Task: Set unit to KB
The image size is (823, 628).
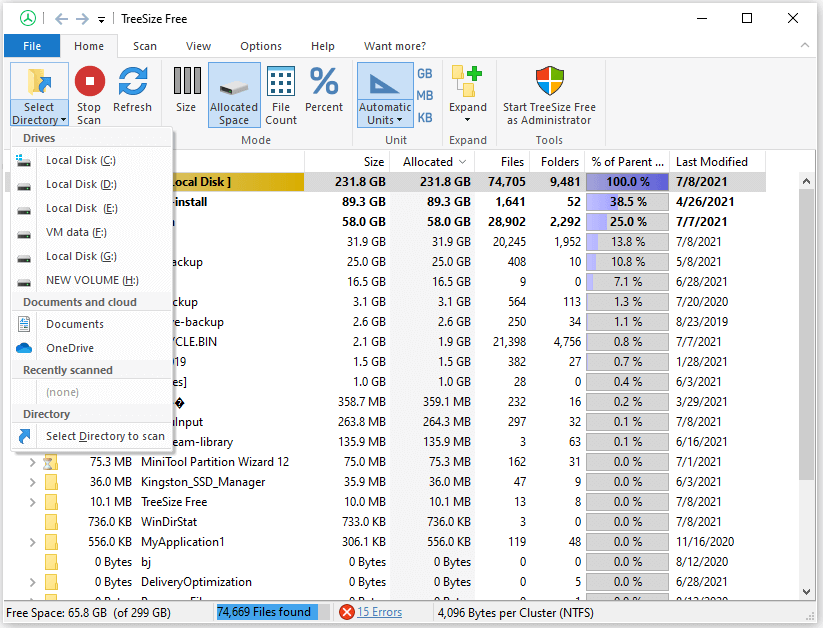Action: pyautogui.click(x=425, y=118)
